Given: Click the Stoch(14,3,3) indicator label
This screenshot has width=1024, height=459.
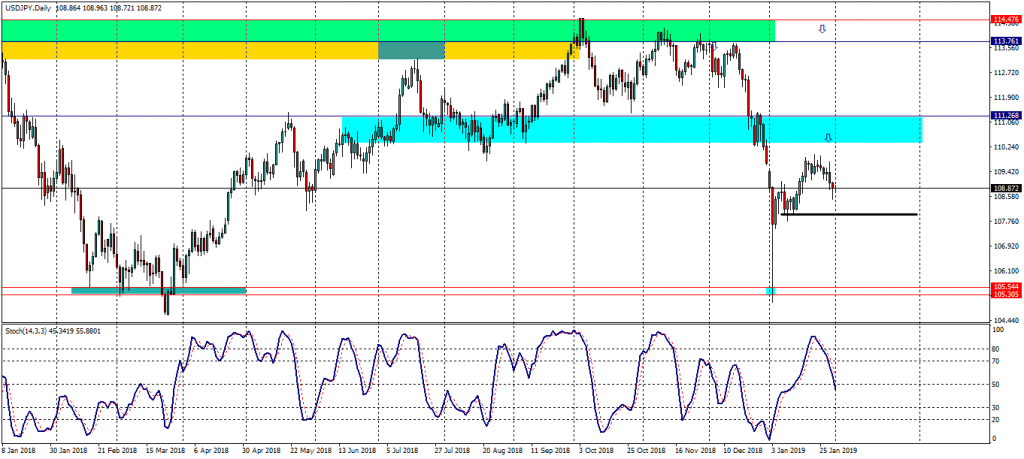Looking at the screenshot, I should click(x=27, y=330).
